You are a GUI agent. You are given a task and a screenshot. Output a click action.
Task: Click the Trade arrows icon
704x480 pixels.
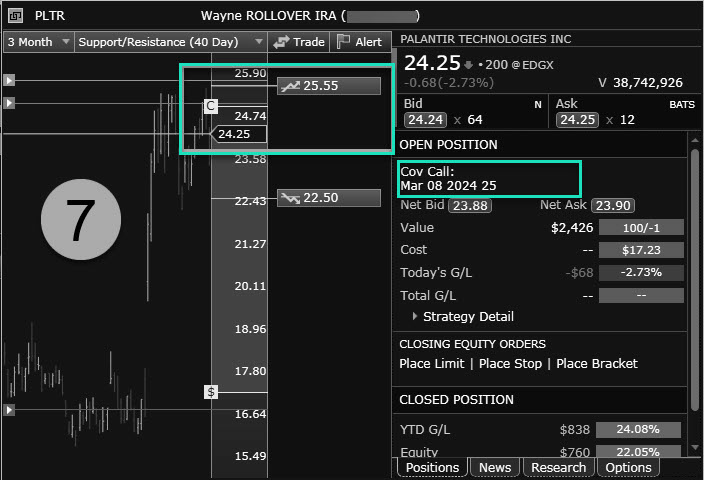[282, 42]
